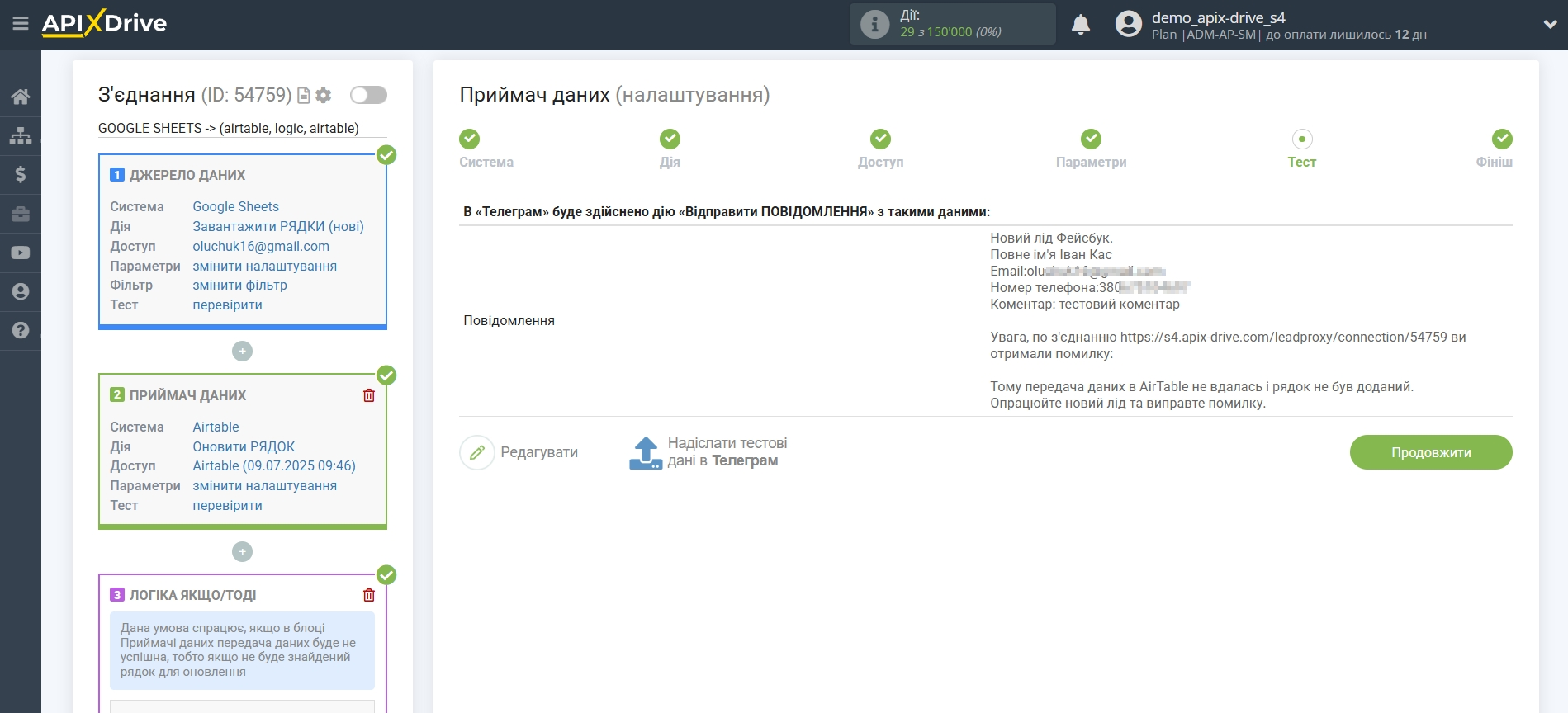
Task: Delete the ПРИЙМАЧ ДАНИХ block
Action: pyautogui.click(x=369, y=395)
